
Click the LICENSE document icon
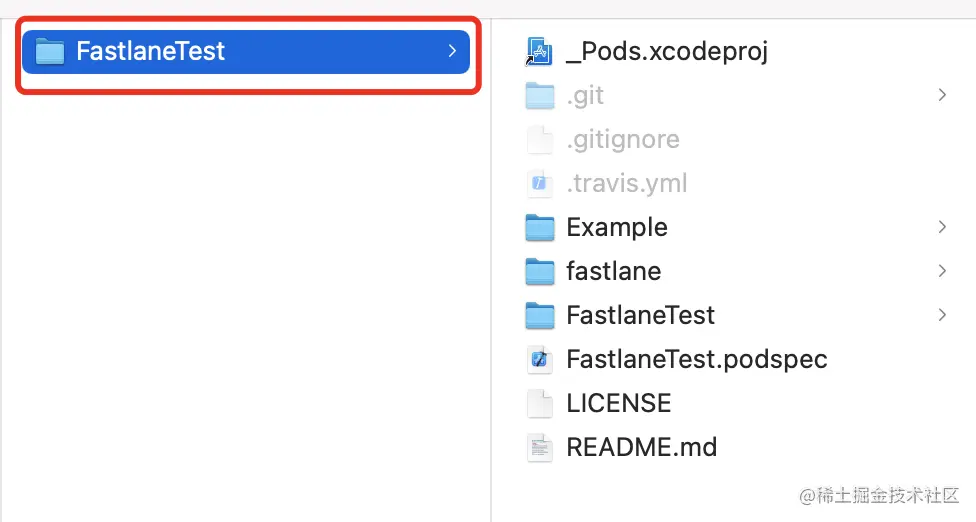pyautogui.click(x=540, y=403)
